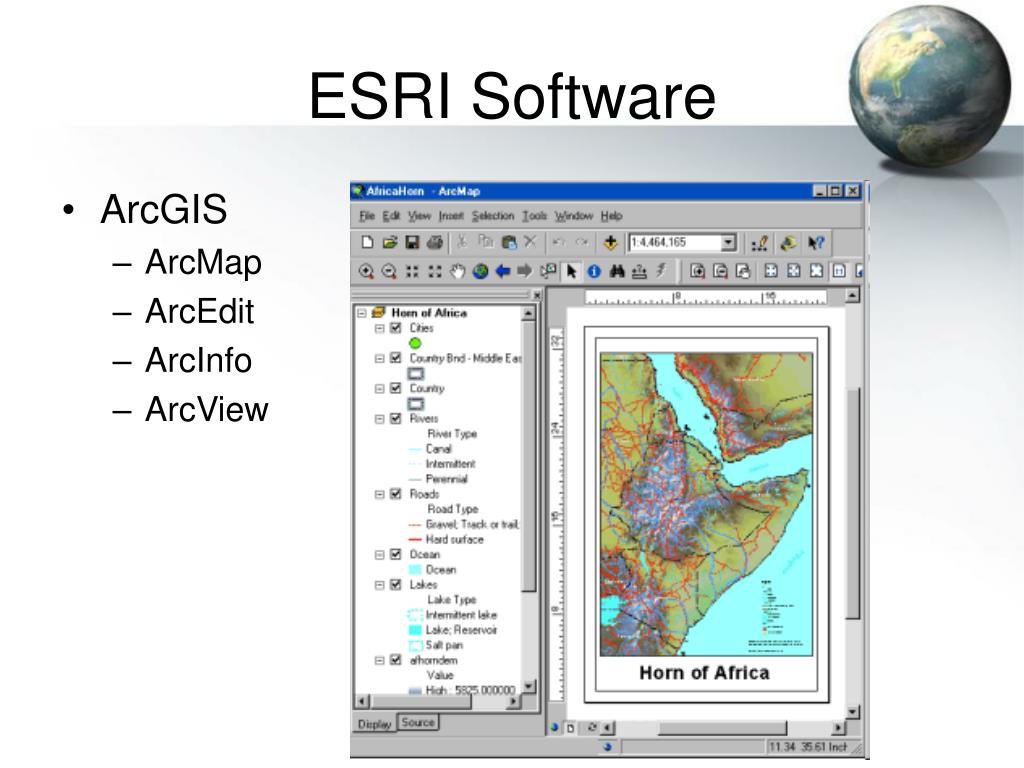Open the map scale dropdown arrow
Image resolution: width=1024 pixels, height=768 pixels.
(729, 243)
